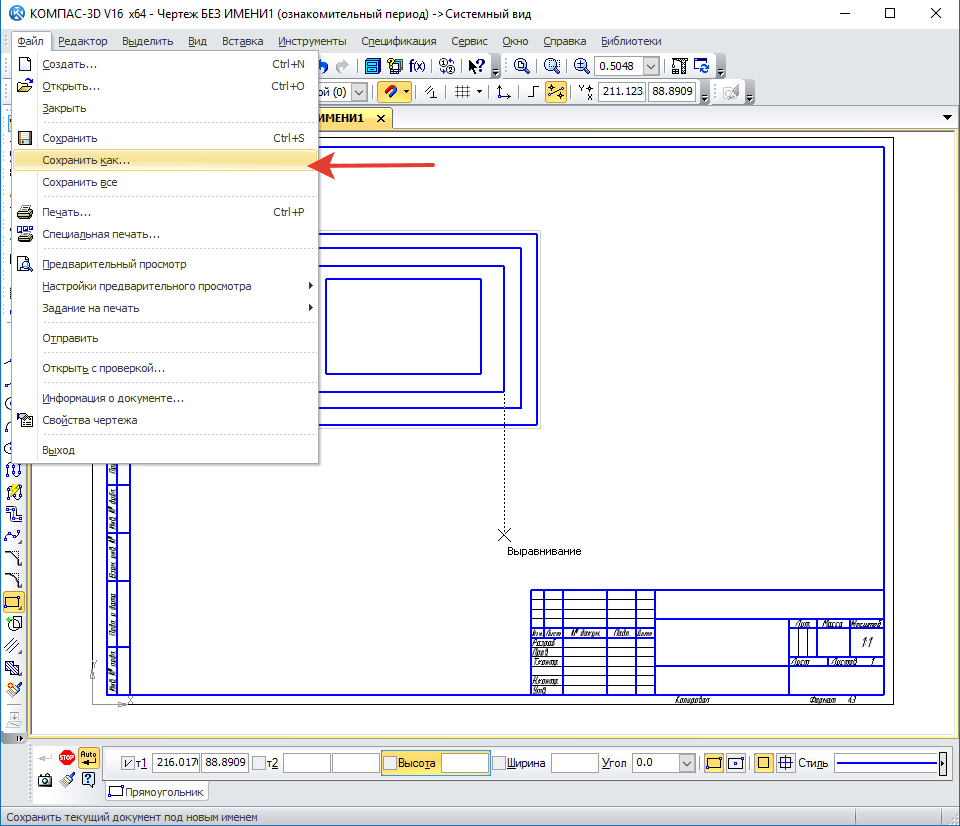Toggle the т1 point checkbox
Screen dimensions: 960x826
click(127, 763)
